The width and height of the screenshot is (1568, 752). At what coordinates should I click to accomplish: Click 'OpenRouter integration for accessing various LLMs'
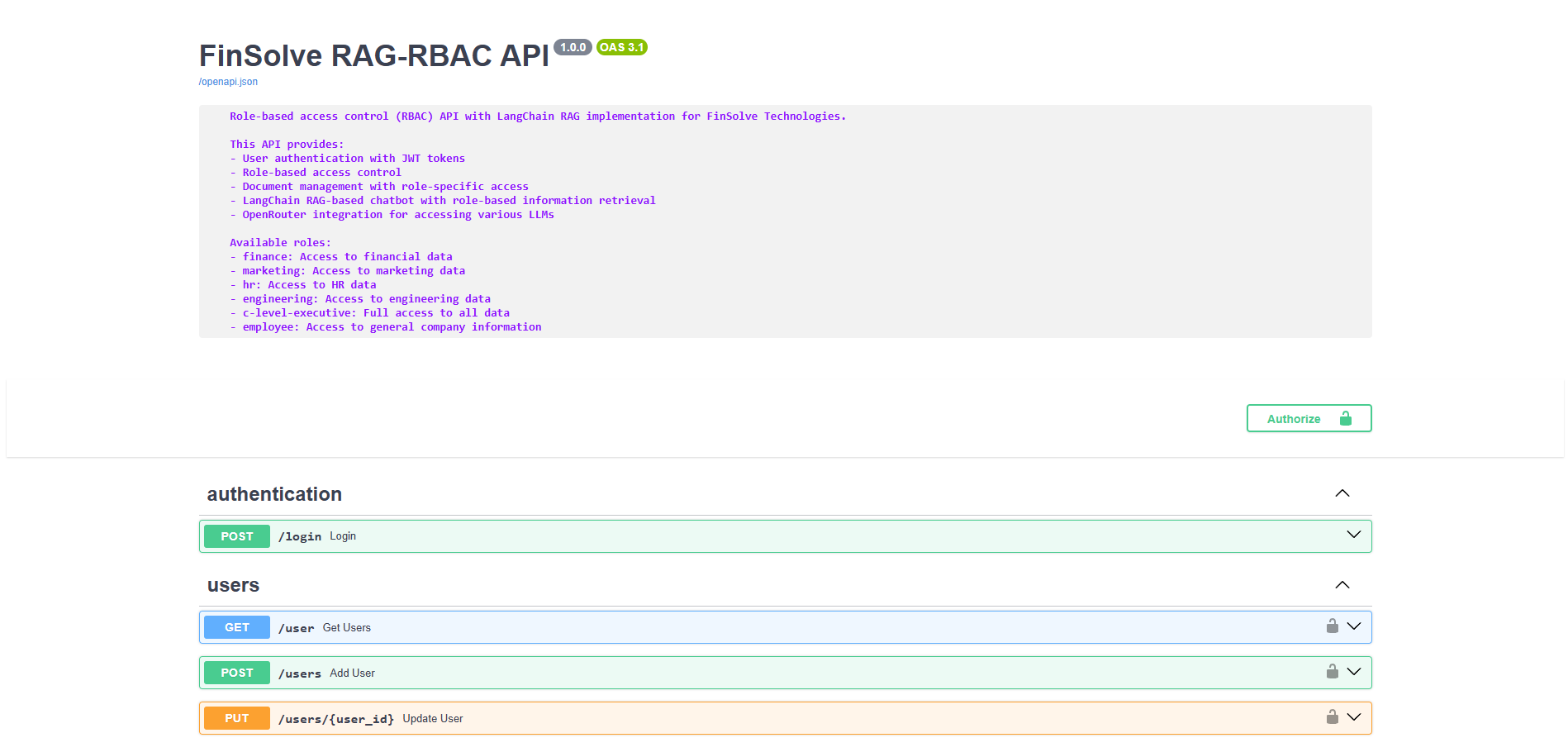[x=392, y=215]
